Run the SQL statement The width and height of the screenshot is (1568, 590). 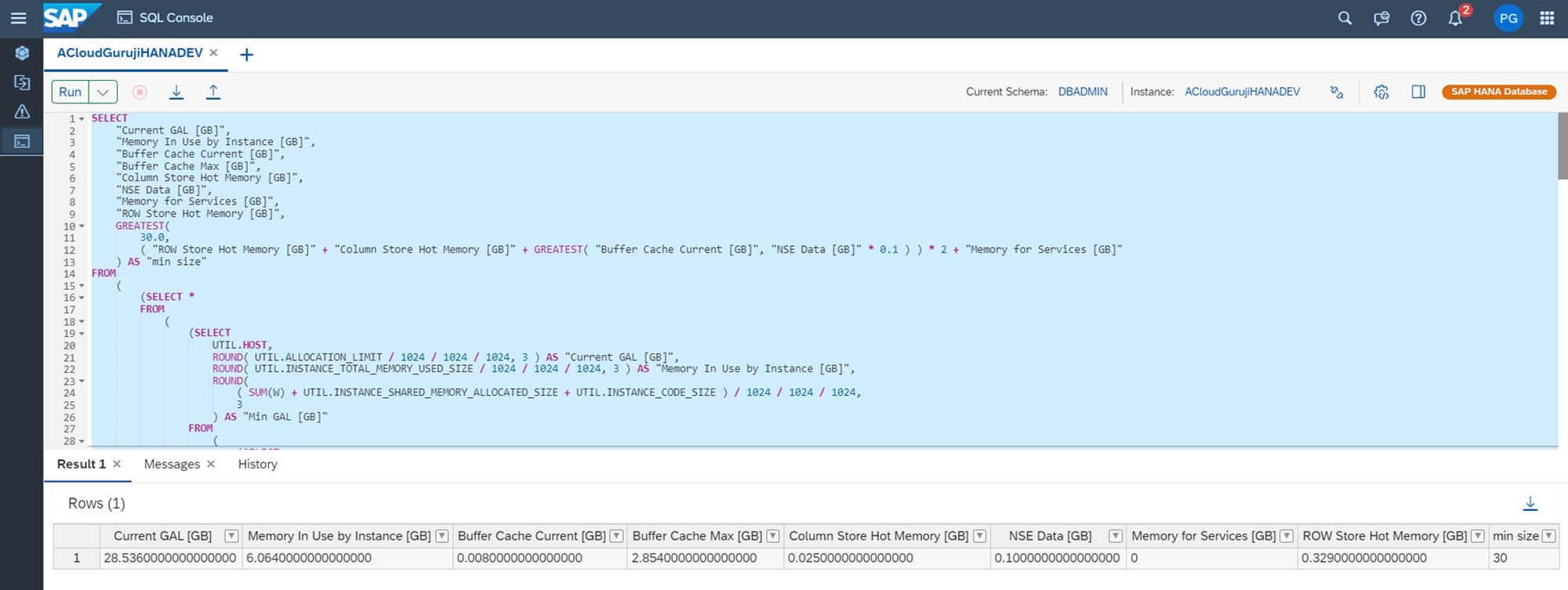(70, 92)
